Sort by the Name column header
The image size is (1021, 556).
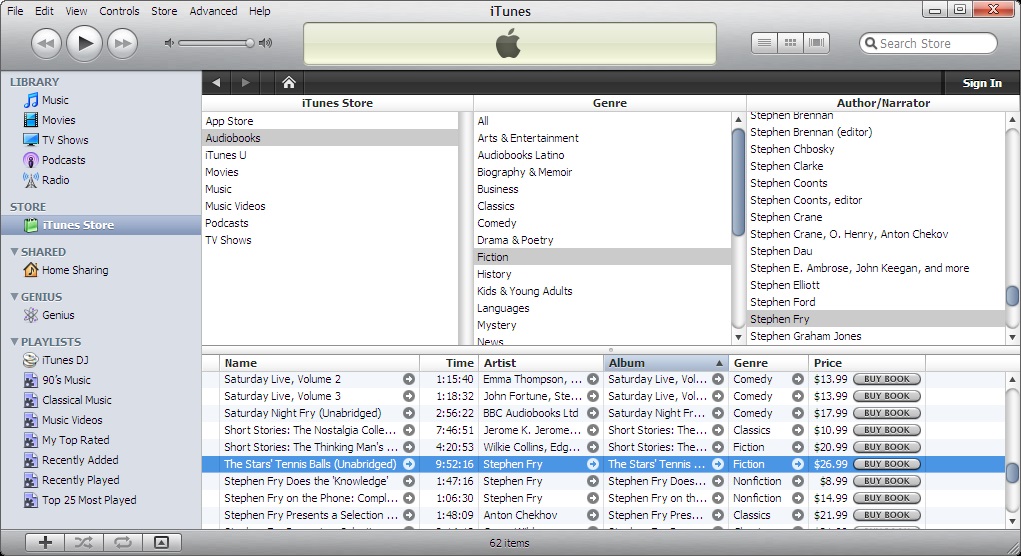(x=319, y=363)
